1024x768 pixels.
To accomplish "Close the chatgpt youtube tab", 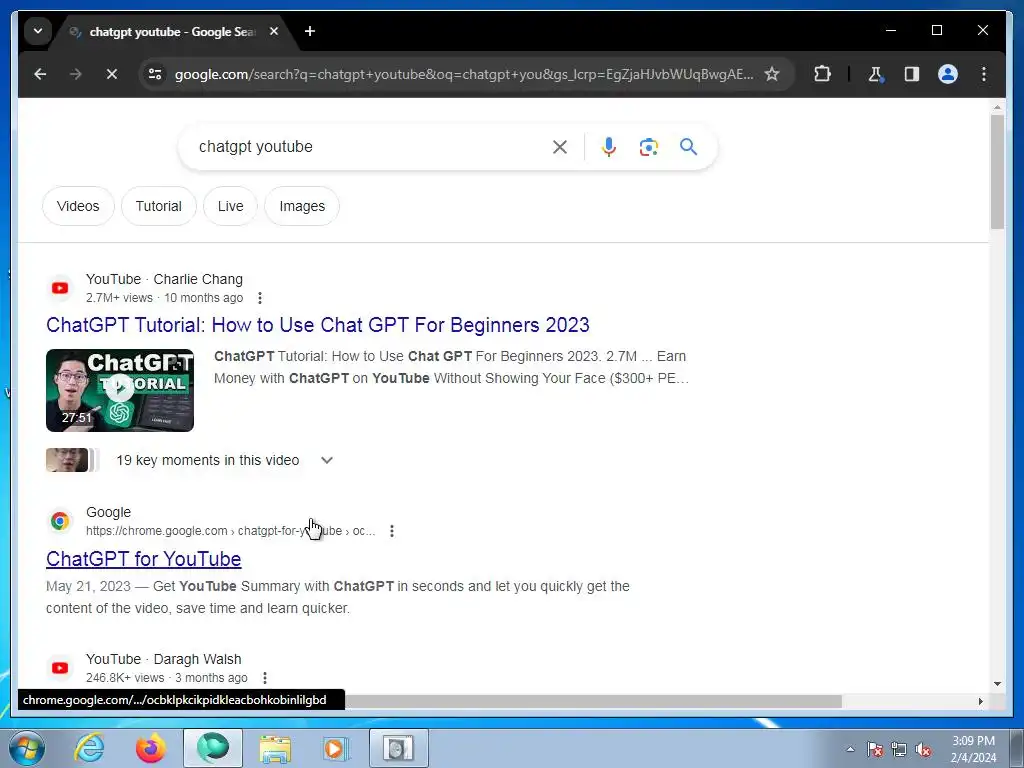I will point(274,31).
